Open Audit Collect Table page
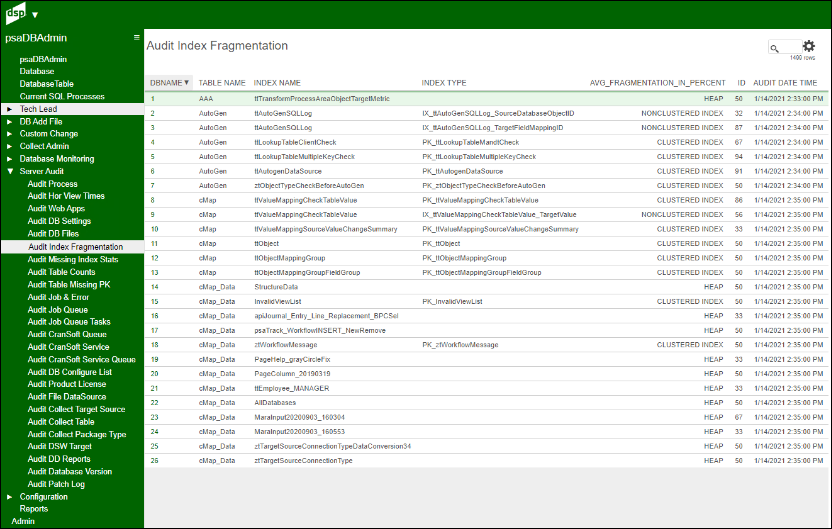 coord(61,422)
